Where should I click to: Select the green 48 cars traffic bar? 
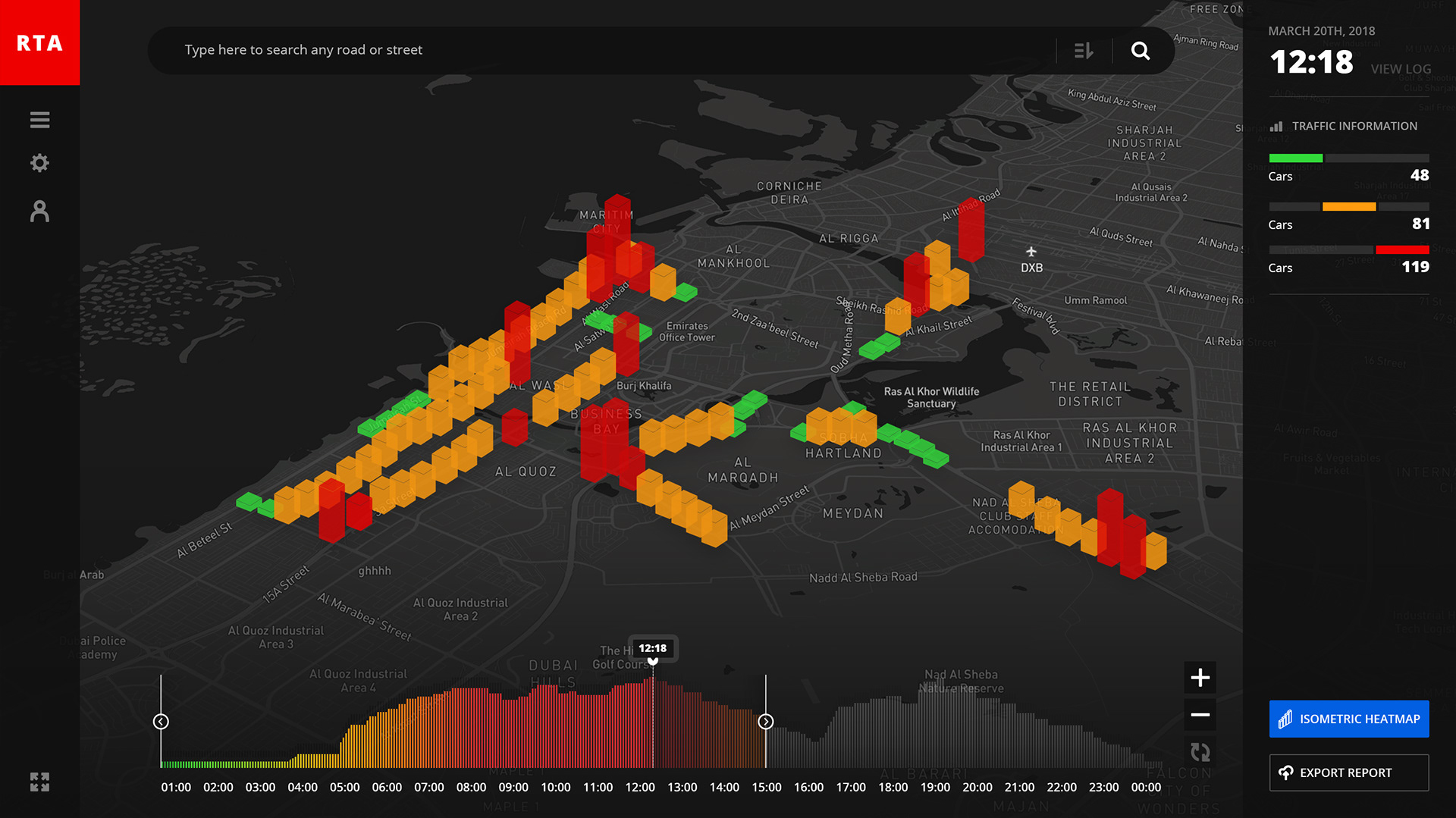tap(1295, 158)
